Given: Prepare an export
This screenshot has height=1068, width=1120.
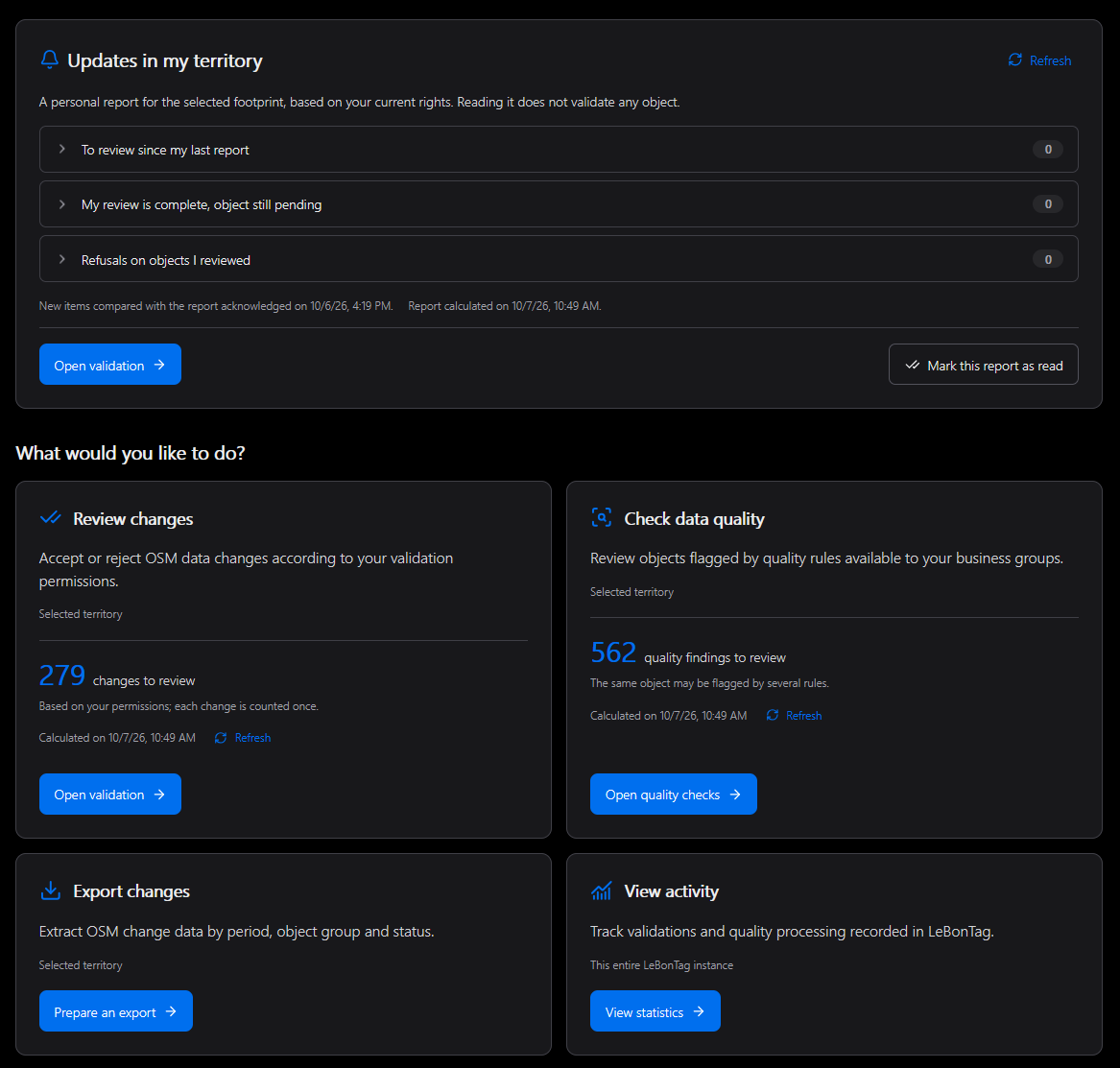Looking at the screenshot, I should tap(116, 1010).
